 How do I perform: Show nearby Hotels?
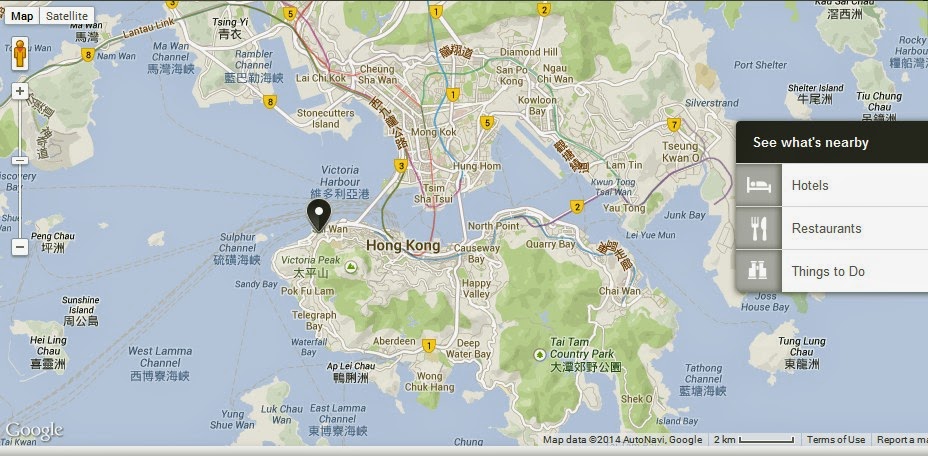[832, 185]
